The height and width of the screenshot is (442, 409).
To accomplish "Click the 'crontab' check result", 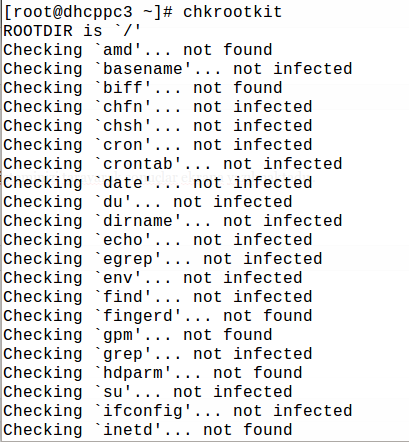I will 173,164.
